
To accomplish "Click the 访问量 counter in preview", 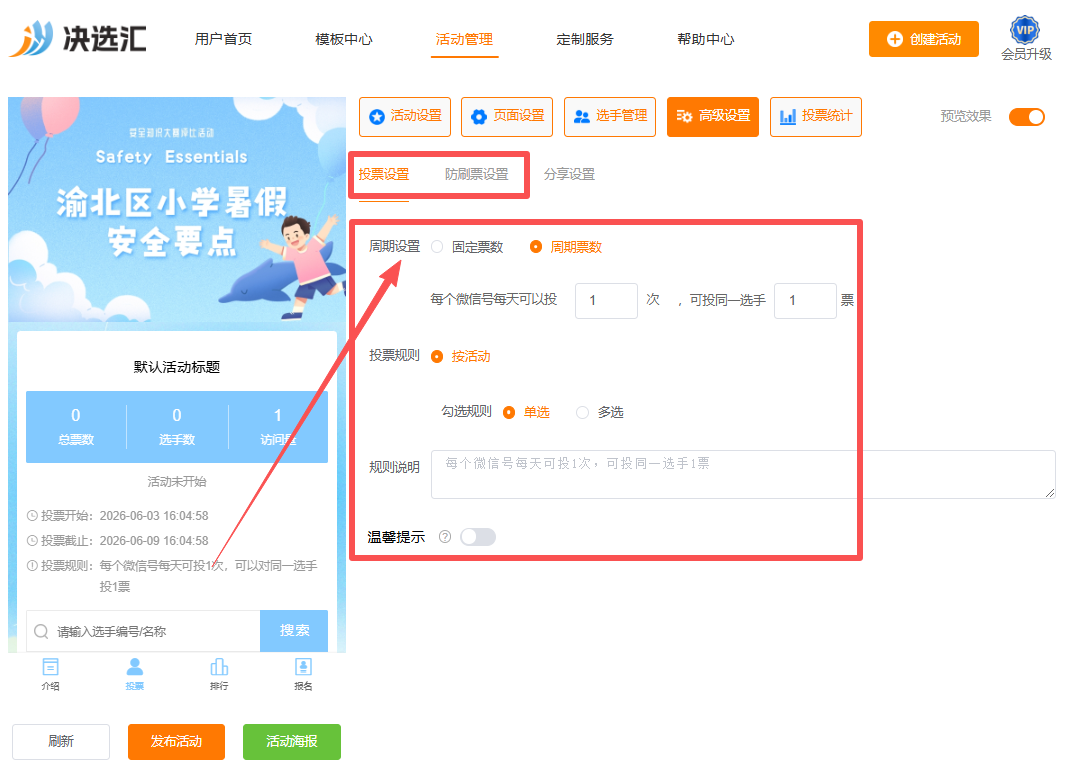I will [x=278, y=427].
